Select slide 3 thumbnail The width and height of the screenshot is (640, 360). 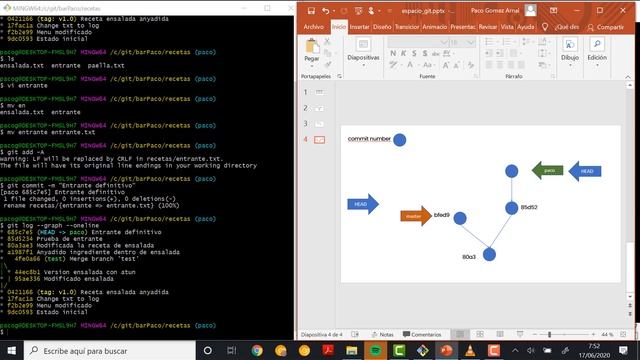pos(319,124)
